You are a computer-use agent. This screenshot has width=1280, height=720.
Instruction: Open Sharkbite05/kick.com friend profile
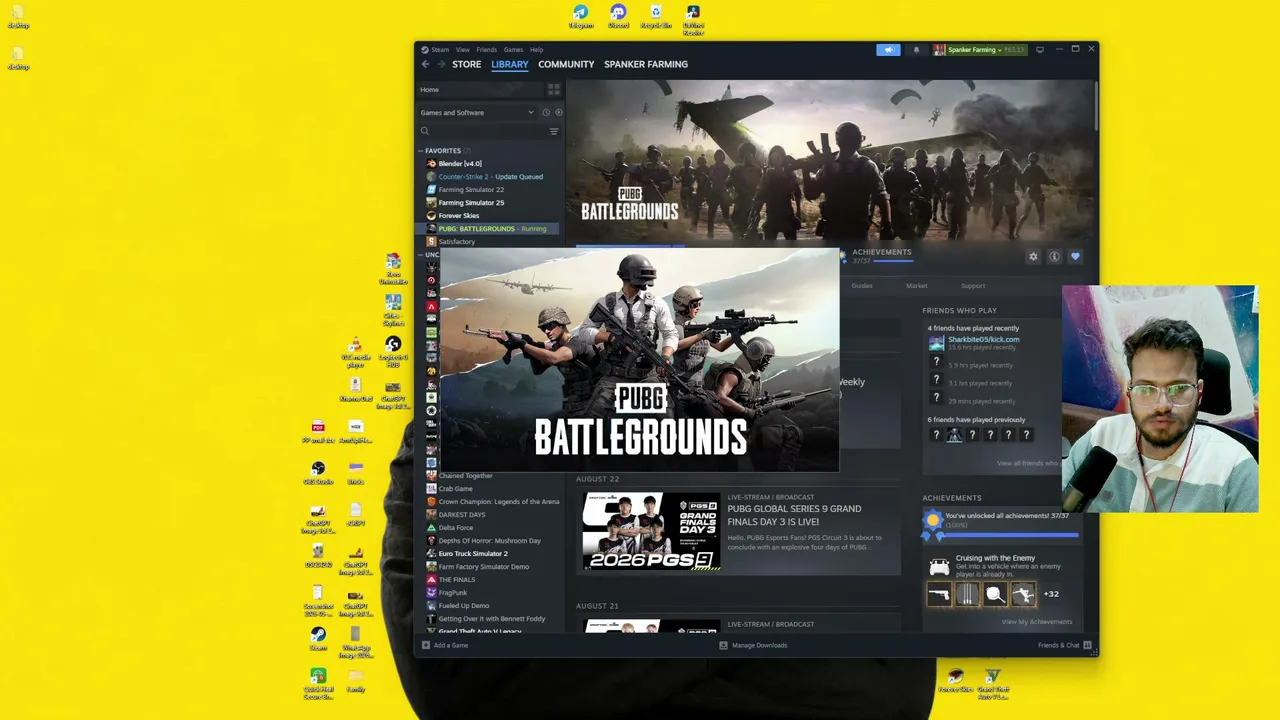point(983,340)
